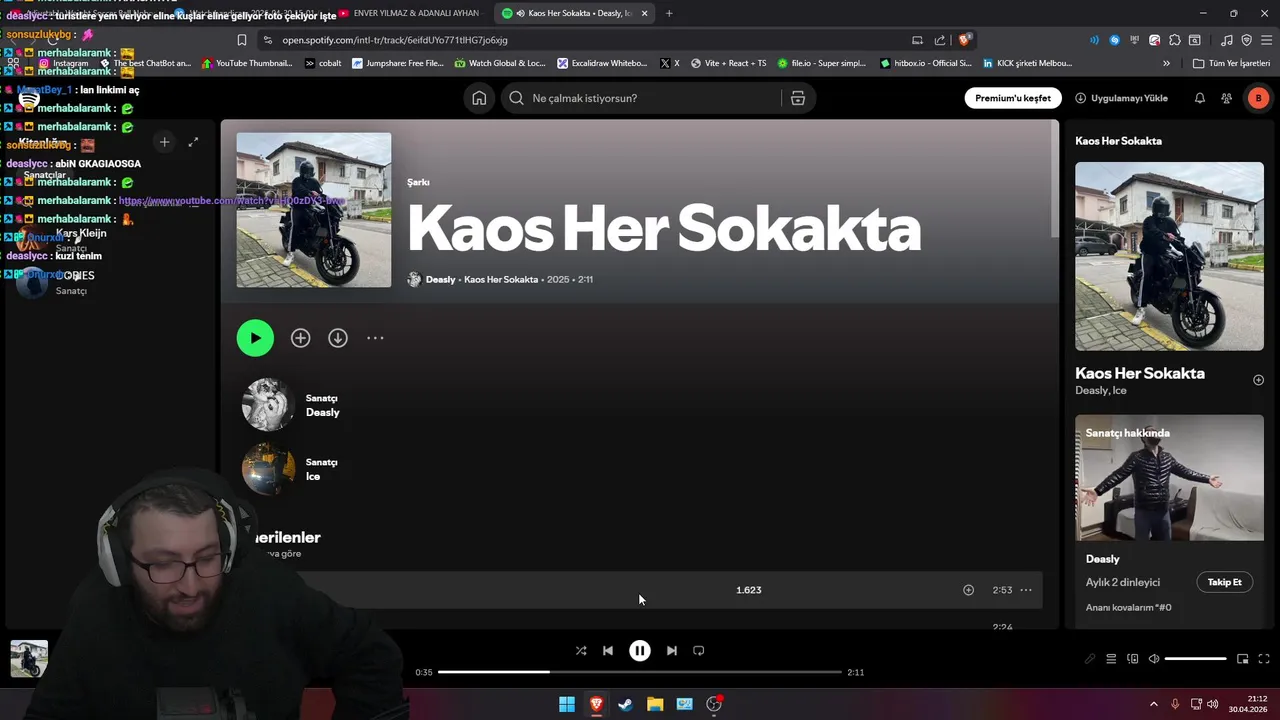The height and width of the screenshot is (720, 1280).
Task: Click the bookmark icon left of the address bar
Action: [241, 40]
